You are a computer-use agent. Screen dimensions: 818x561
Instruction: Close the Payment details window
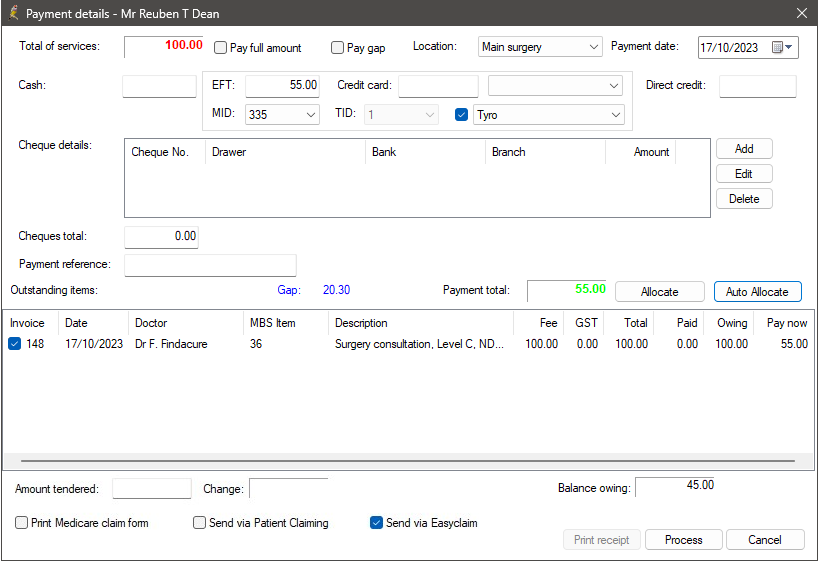802,13
